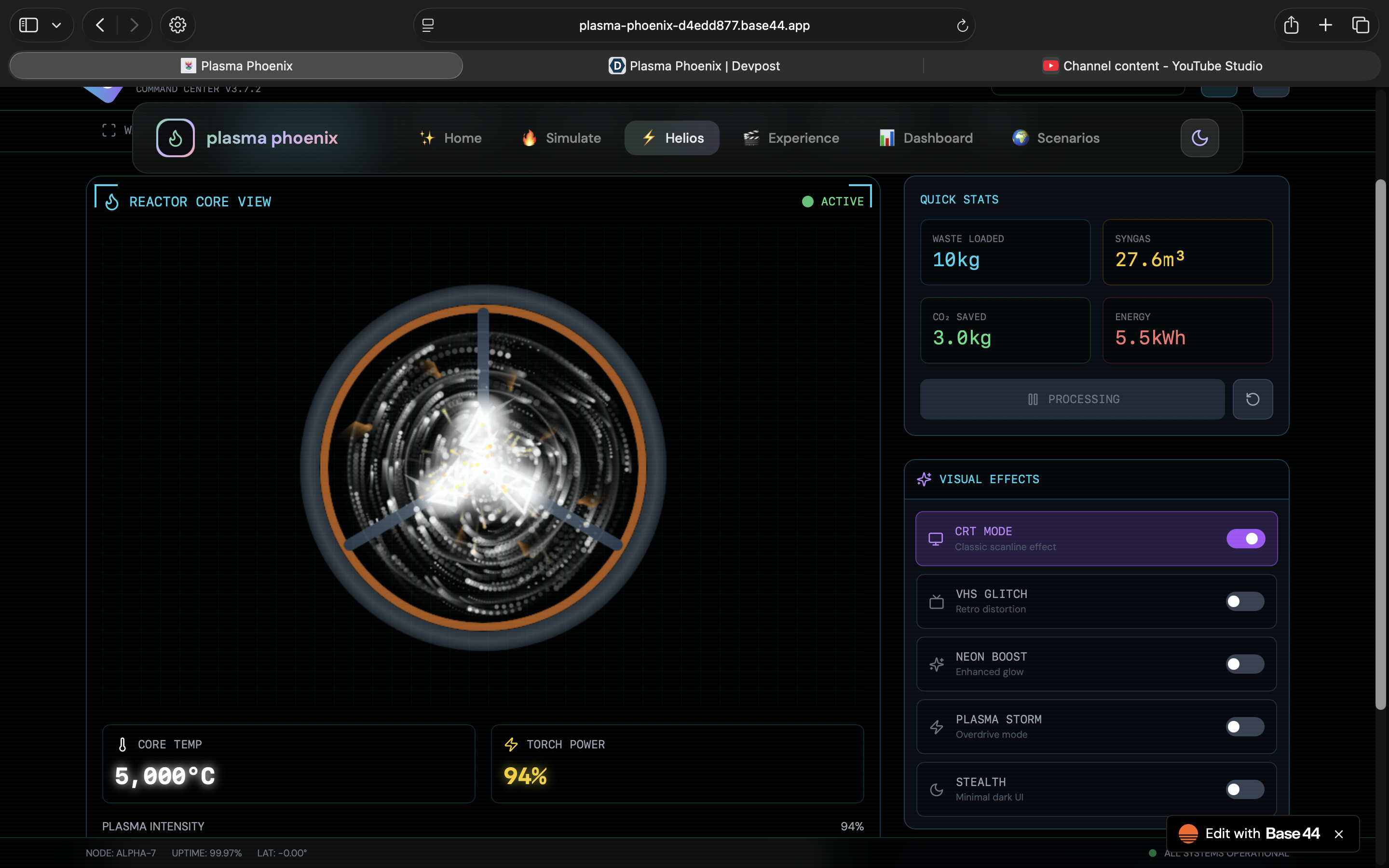The height and width of the screenshot is (868, 1389).
Task: Go to the Home nav item
Action: tap(450, 138)
